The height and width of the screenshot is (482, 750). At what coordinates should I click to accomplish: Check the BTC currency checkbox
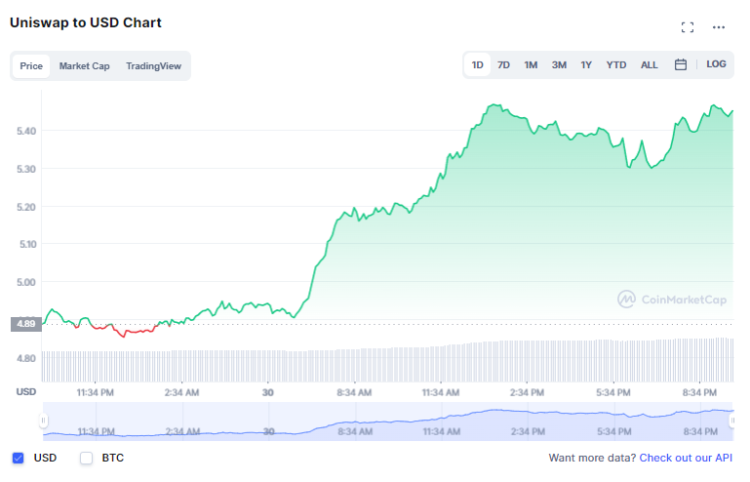click(86, 458)
